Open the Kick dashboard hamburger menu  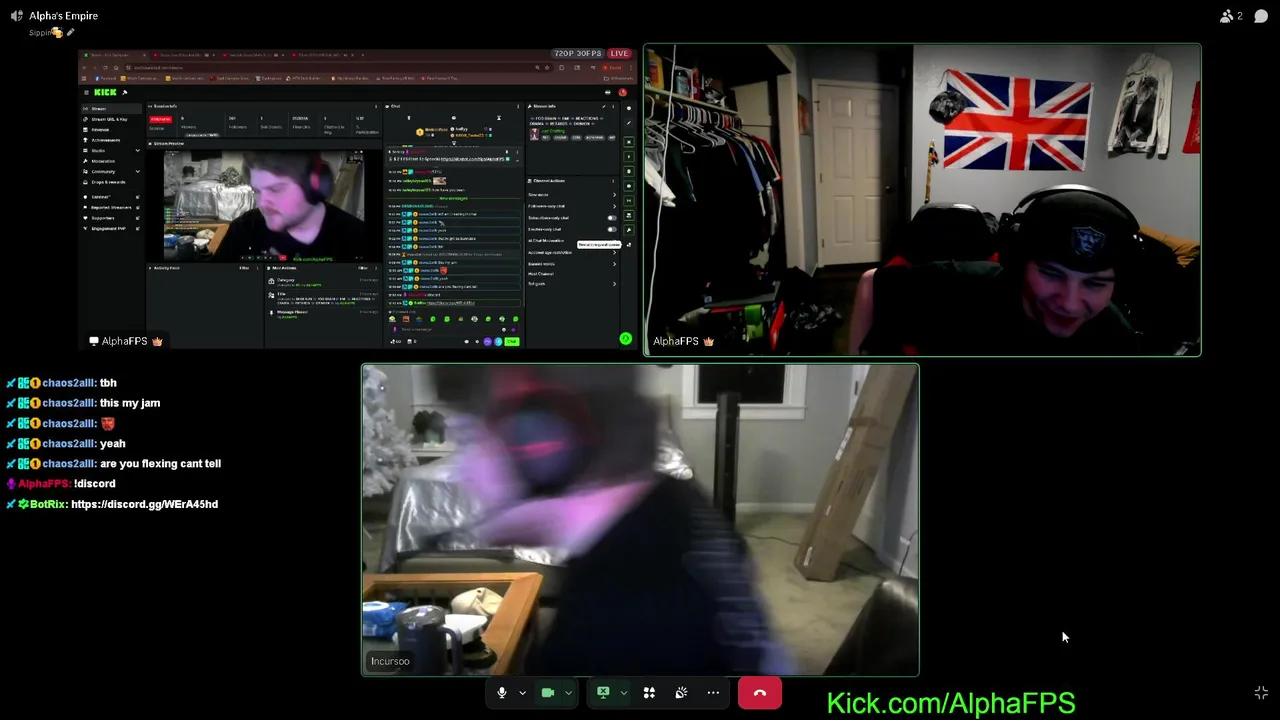[x=86, y=92]
